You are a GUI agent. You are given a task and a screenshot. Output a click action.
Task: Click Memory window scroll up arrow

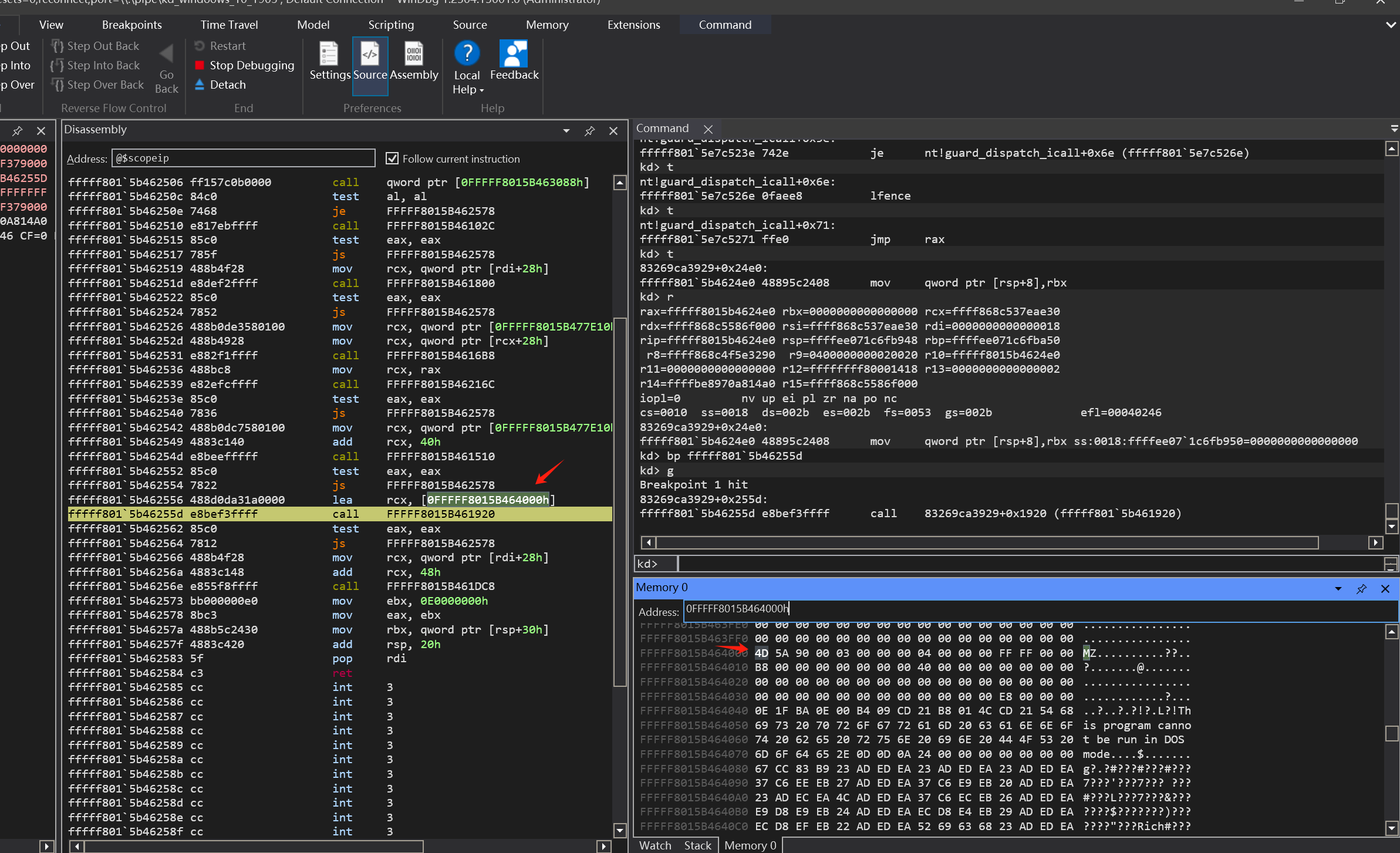click(1392, 632)
